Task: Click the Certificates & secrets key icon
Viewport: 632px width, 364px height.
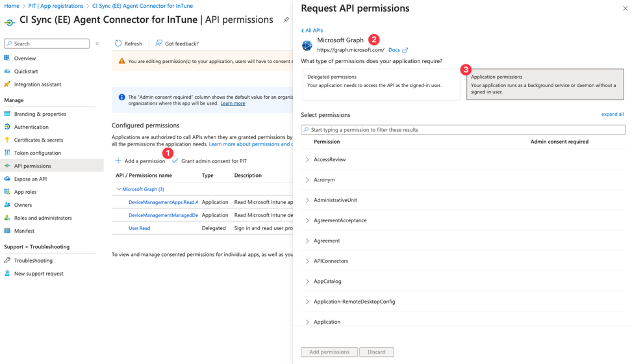Action: [7, 140]
